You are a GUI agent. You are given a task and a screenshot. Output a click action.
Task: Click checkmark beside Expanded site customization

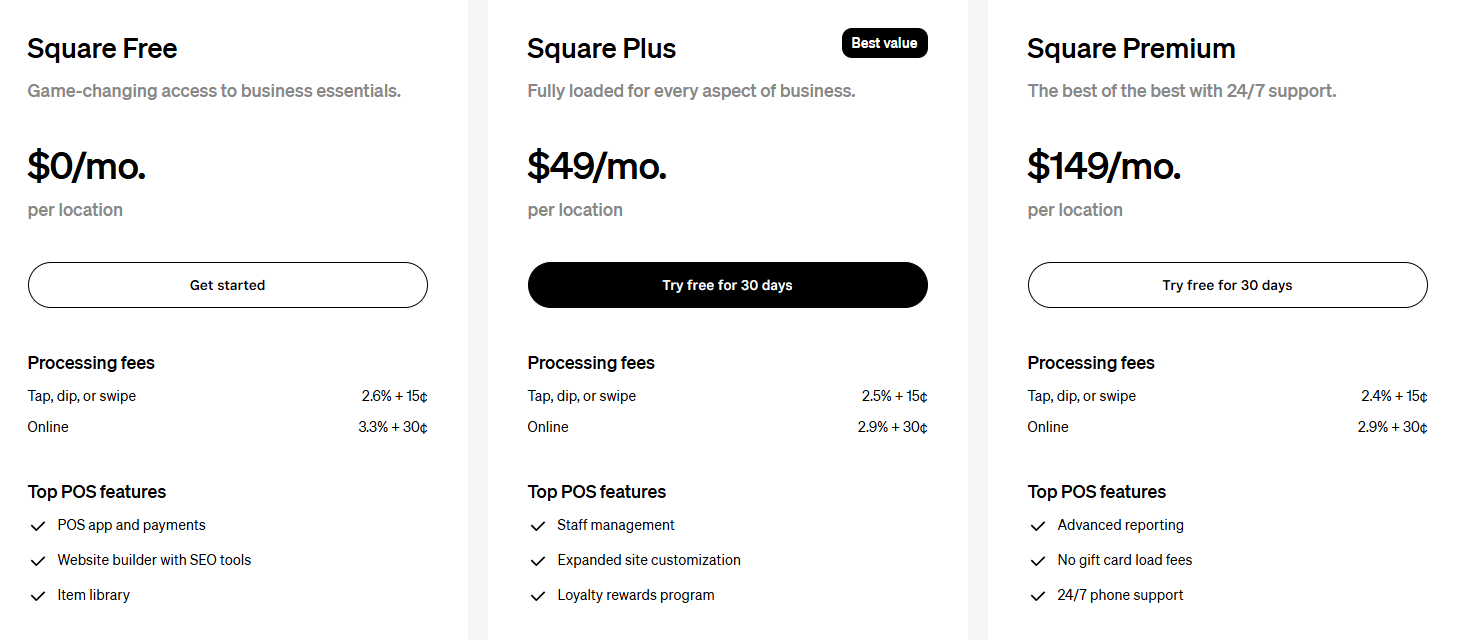tap(538, 561)
